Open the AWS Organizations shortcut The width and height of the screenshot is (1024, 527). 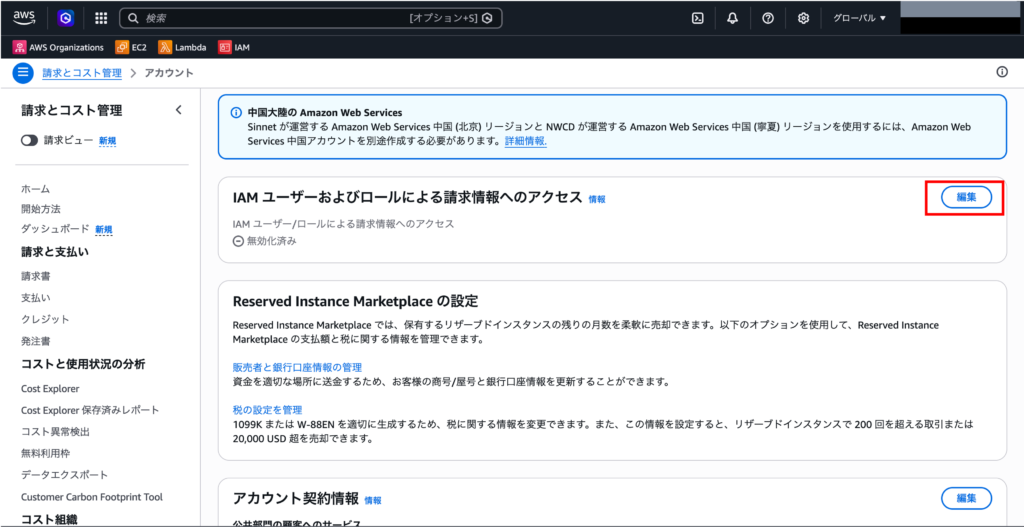click(x=59, y=47)
